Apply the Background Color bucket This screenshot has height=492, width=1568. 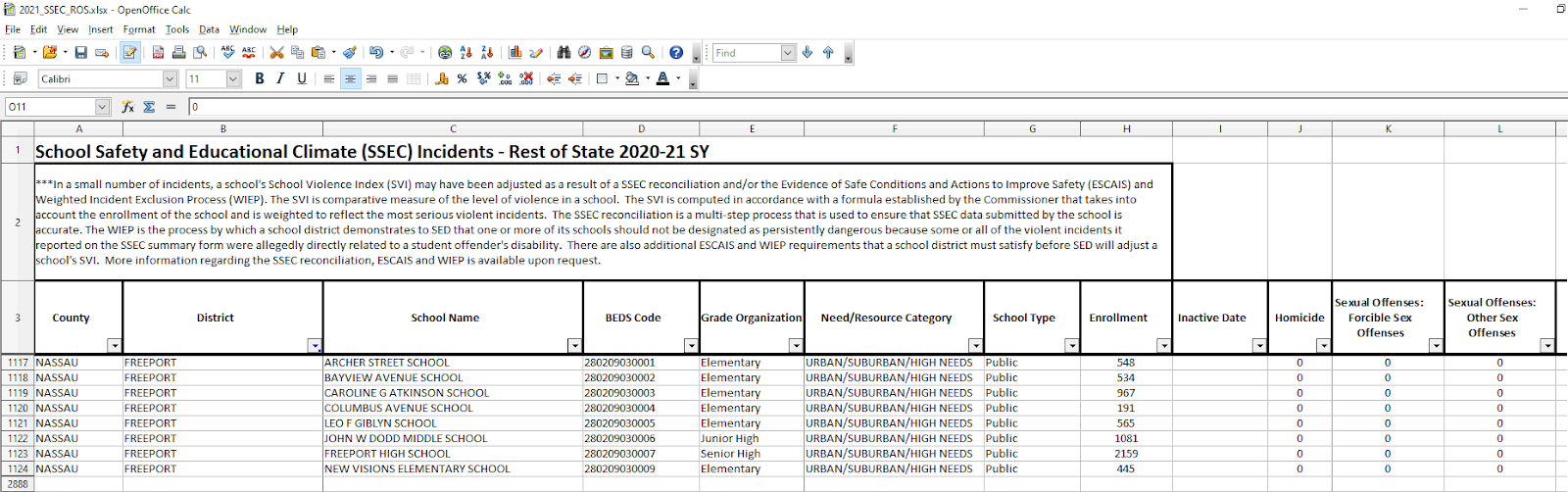(632, 78)
